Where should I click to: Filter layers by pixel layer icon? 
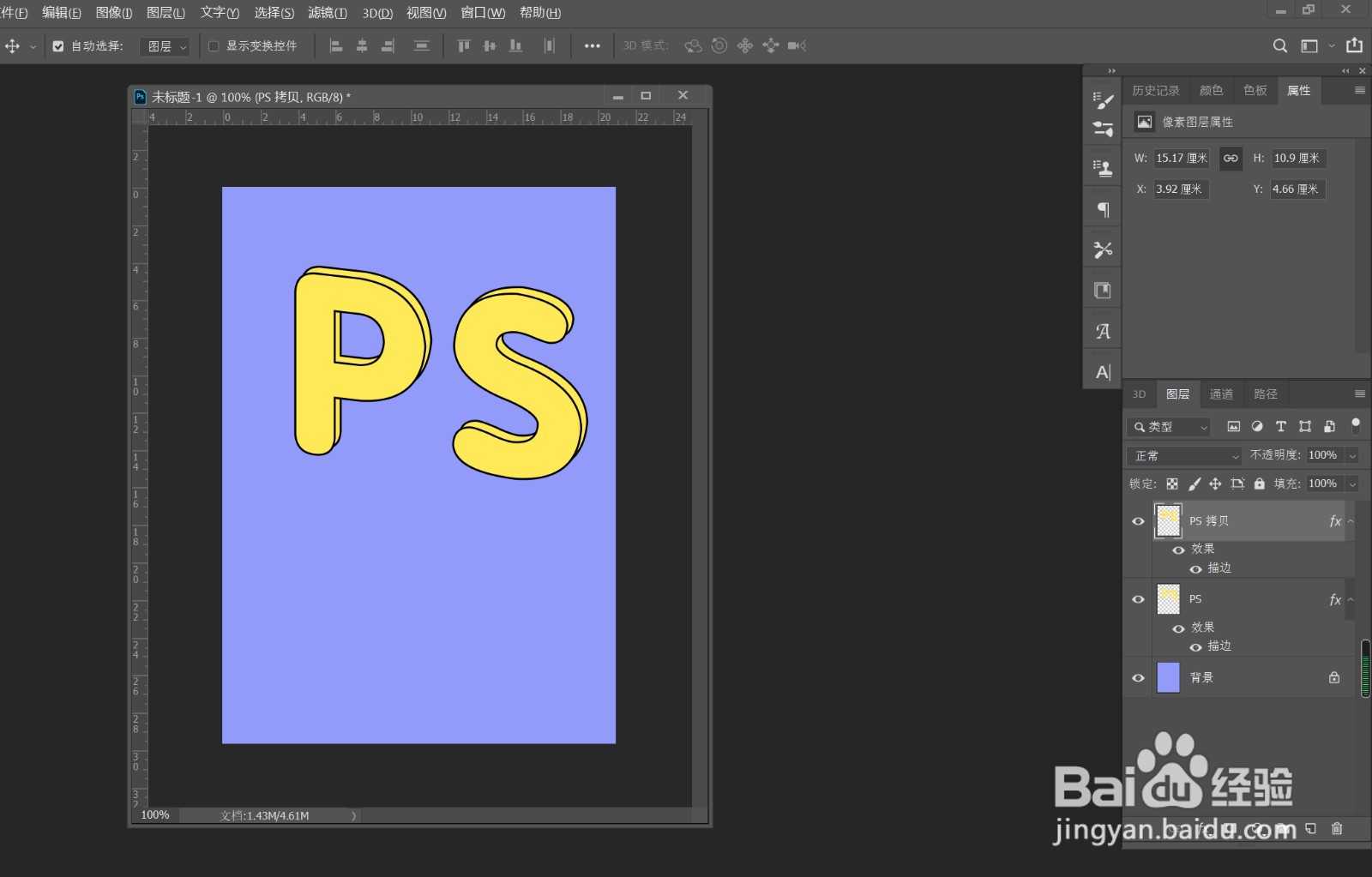coord(1233,426)
